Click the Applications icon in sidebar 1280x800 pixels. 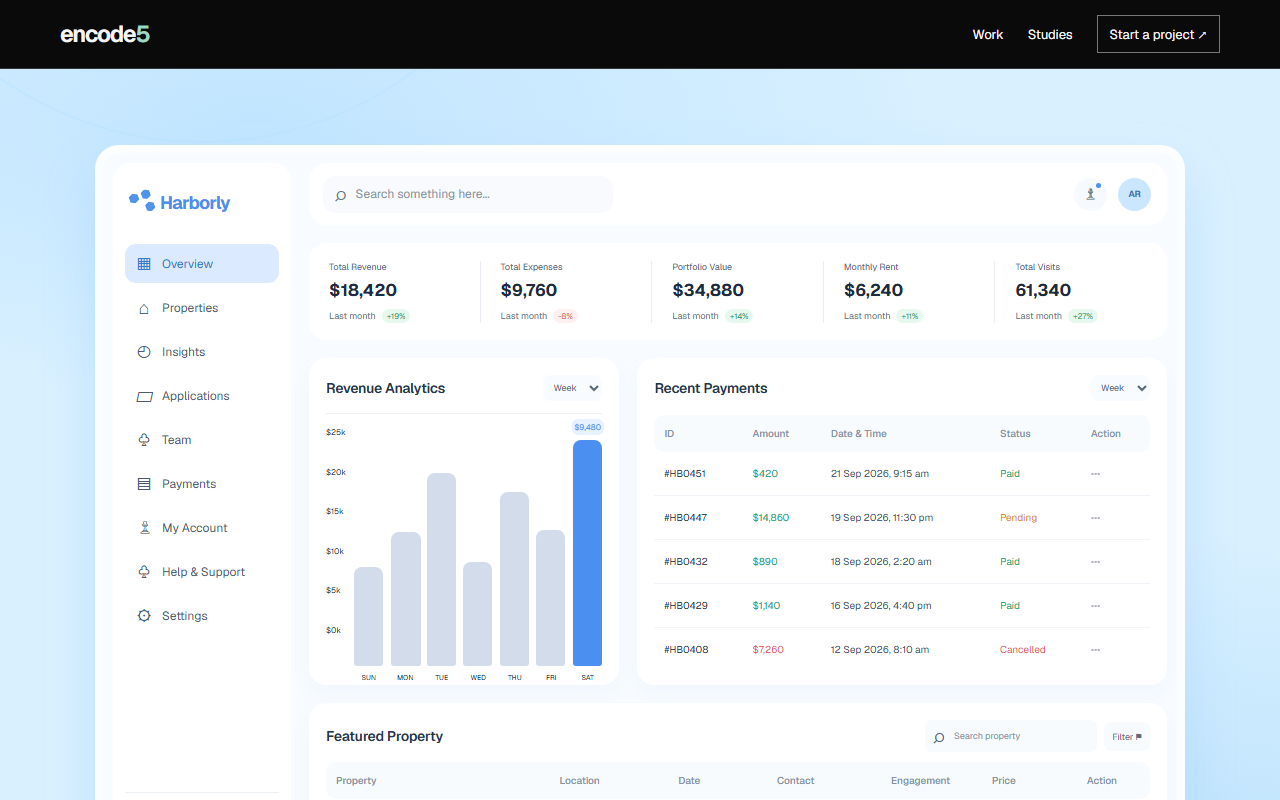[x=144, y=396]
